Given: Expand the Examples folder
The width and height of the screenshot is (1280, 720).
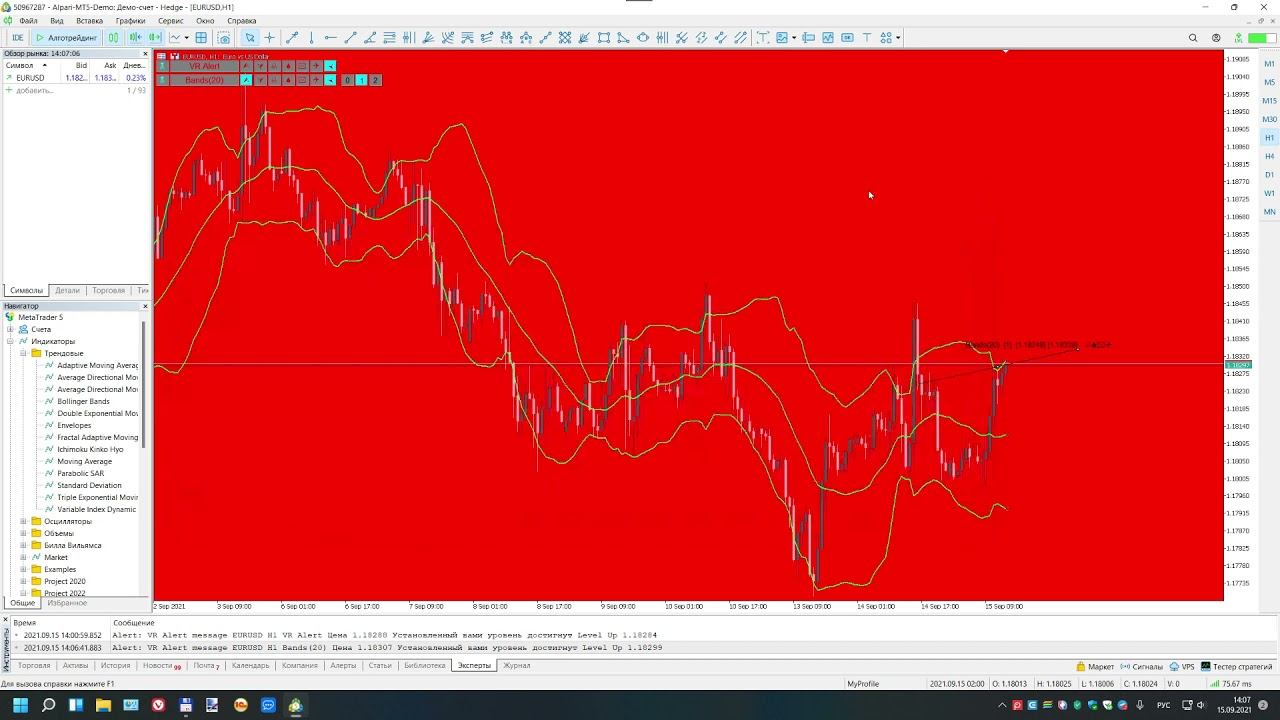Looking at the screenshot, I should [x=23, y=569].
